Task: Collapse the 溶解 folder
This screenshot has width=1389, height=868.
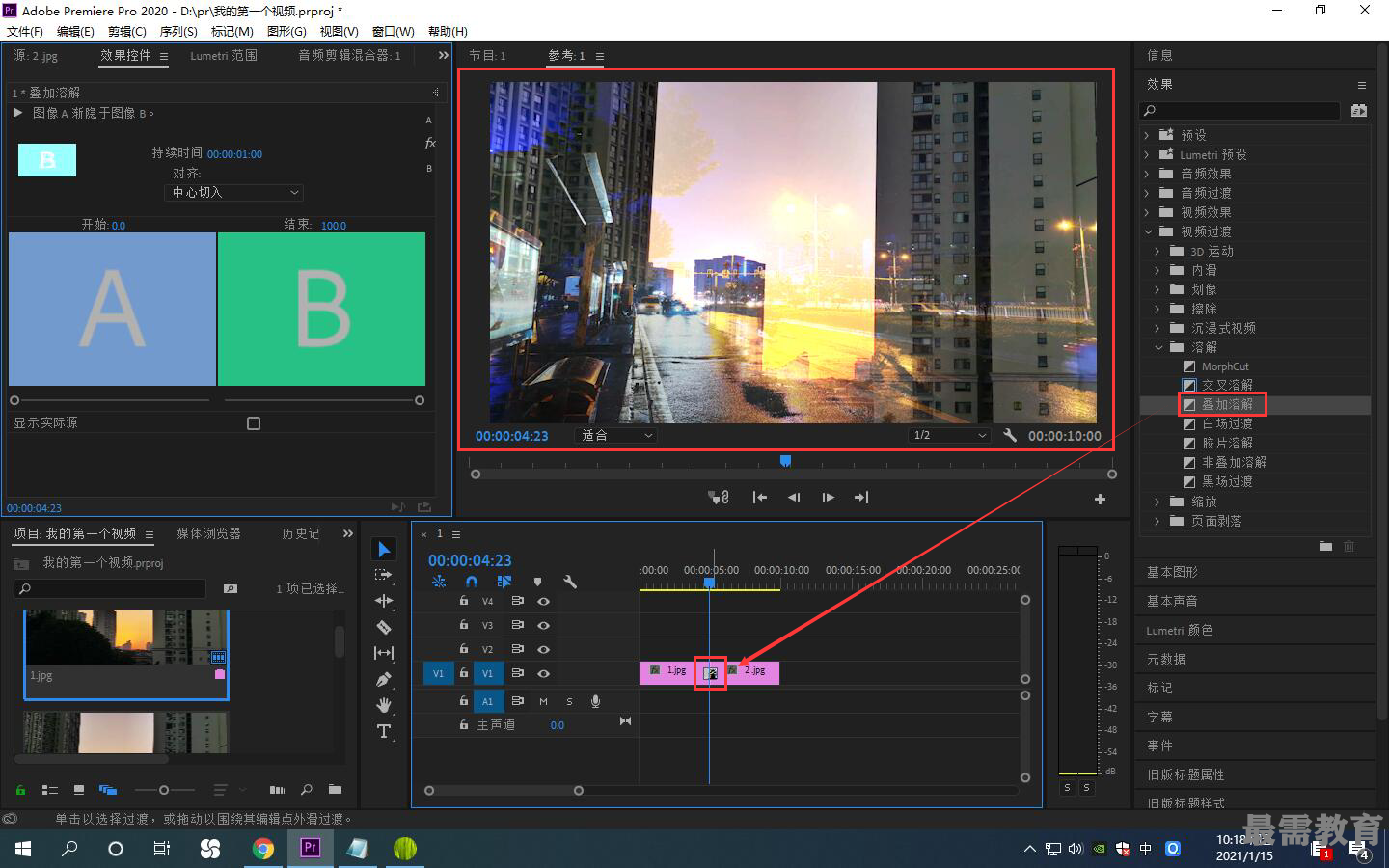Action: pyautogui.click(x=1158, y=347)
